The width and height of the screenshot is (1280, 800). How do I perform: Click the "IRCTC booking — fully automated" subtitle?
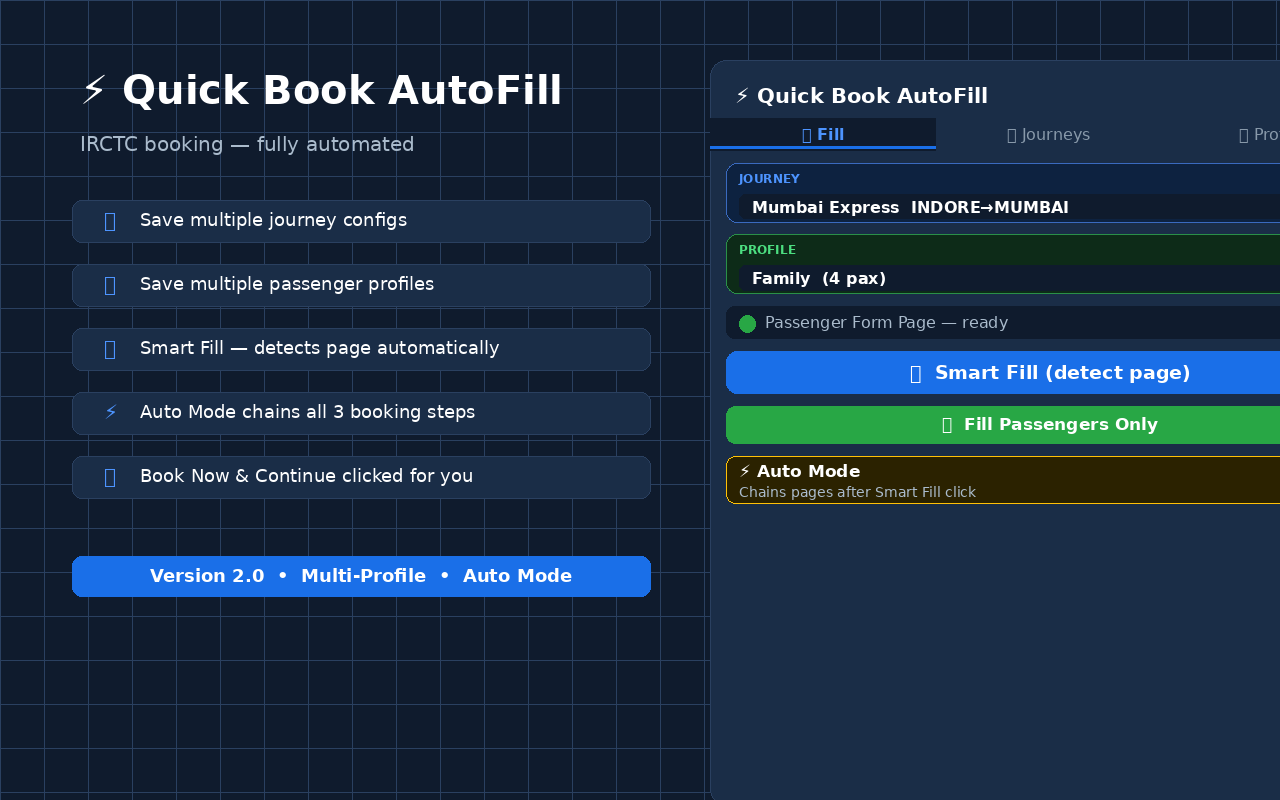coord(247,144)
